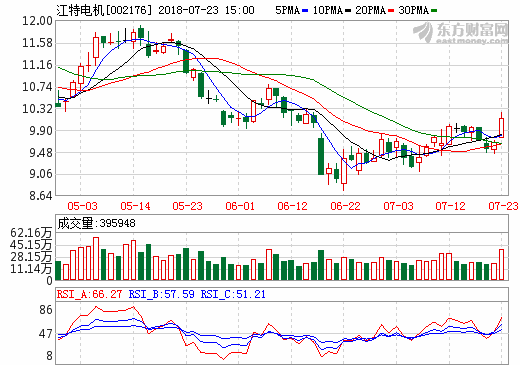Click the 47 RSI axis label
520x365 pixels.
point(46,334)
